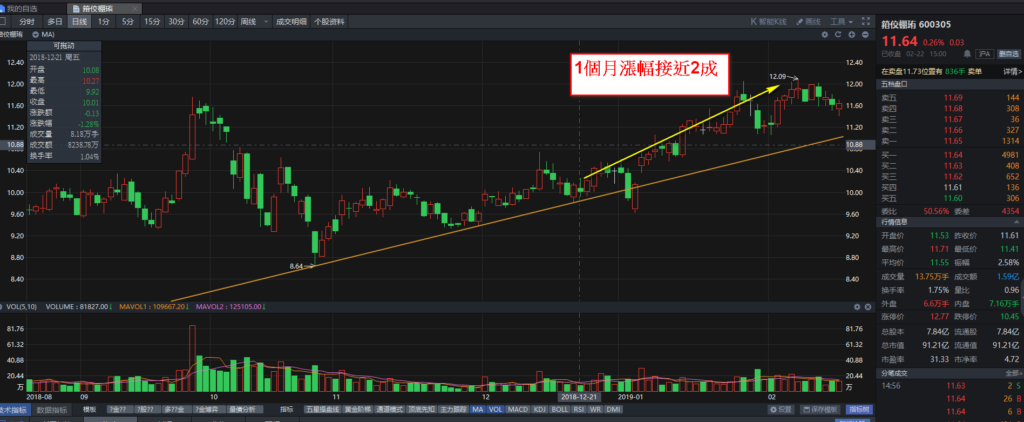
Task: Select the 5分 interval
Action: click(x=127, y=22)
